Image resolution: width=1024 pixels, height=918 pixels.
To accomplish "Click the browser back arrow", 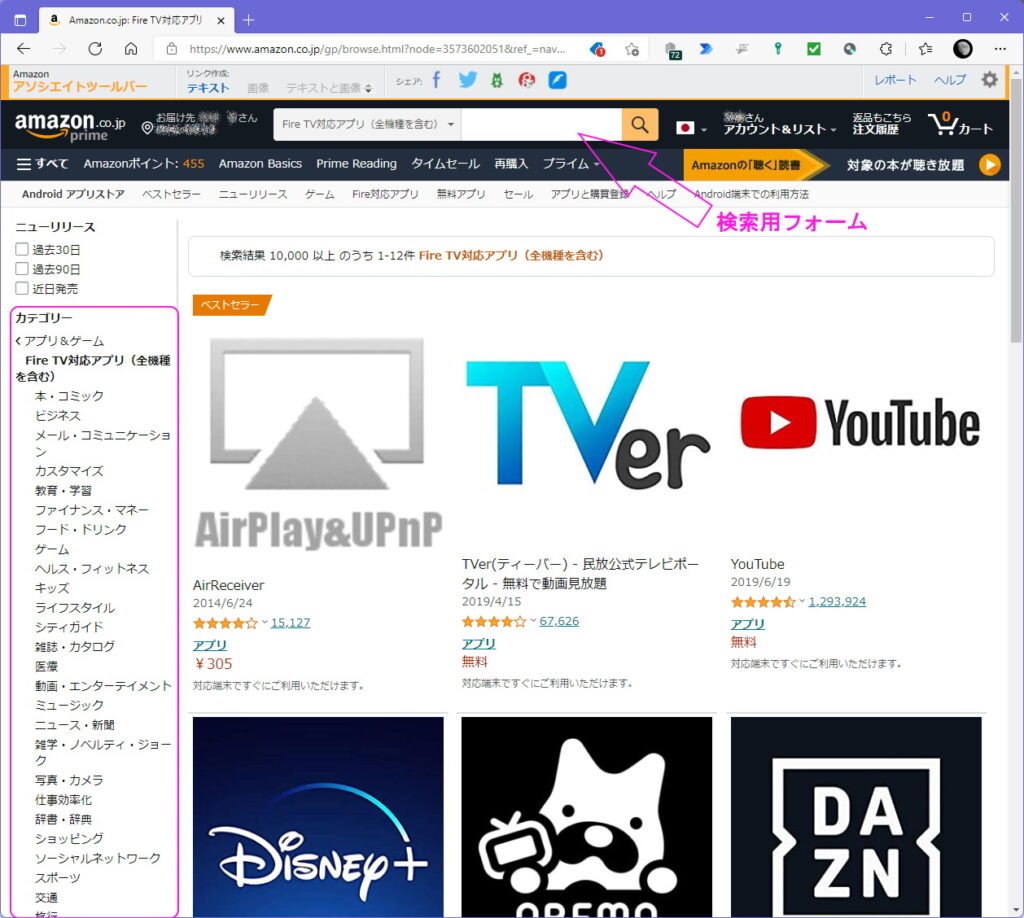I will point(24,49).
